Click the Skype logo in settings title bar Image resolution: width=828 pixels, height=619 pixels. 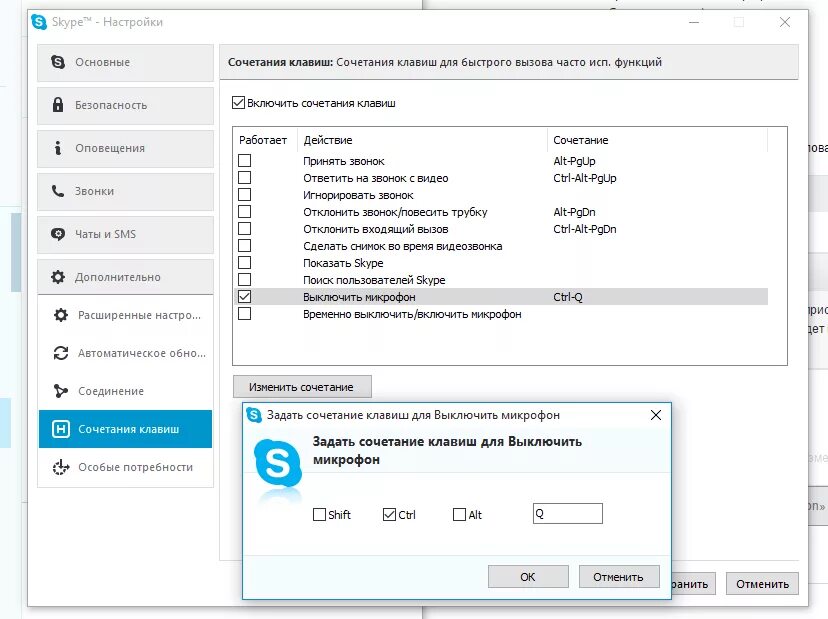click(x=39, y=22)
